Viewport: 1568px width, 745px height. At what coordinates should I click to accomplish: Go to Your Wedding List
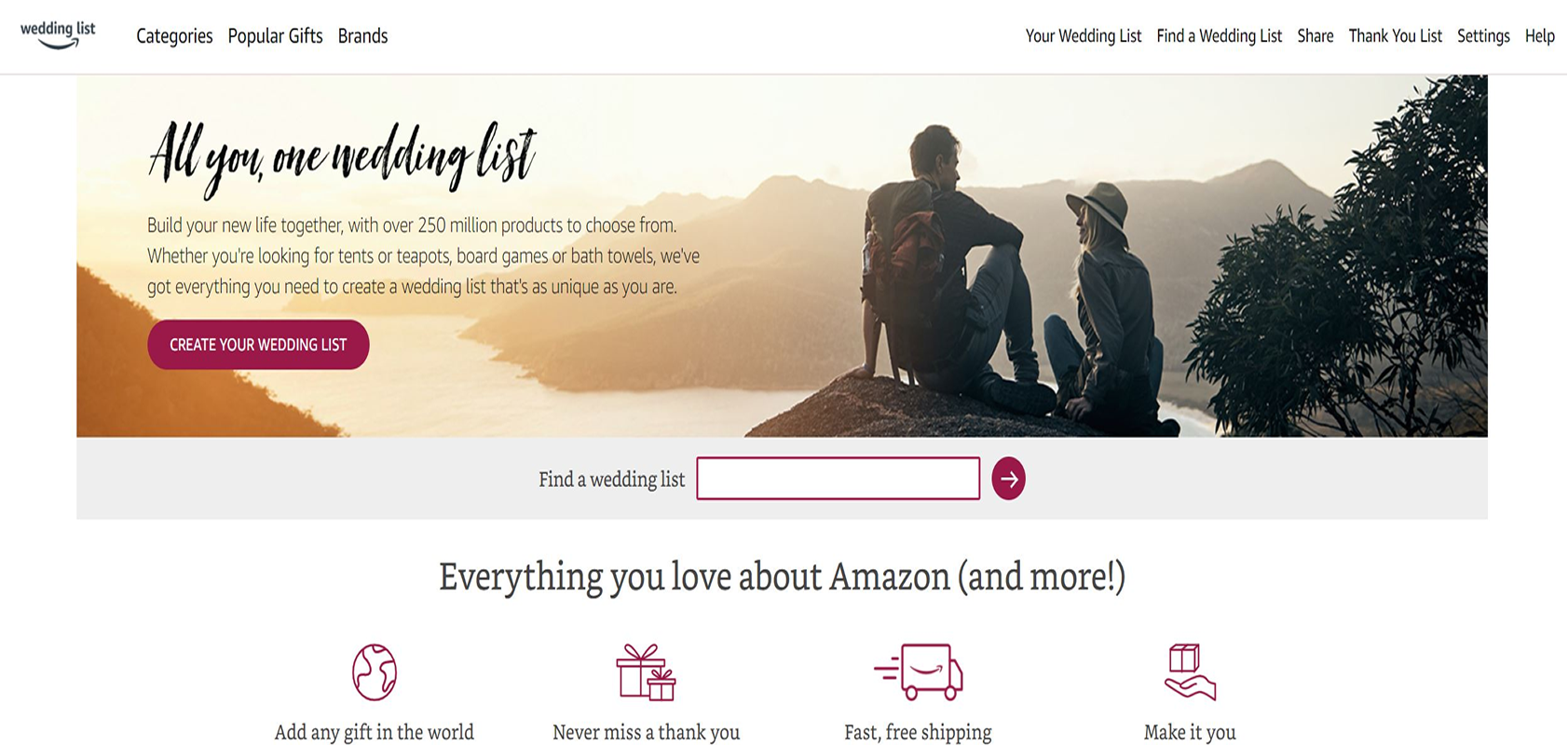pos(1084,36)
